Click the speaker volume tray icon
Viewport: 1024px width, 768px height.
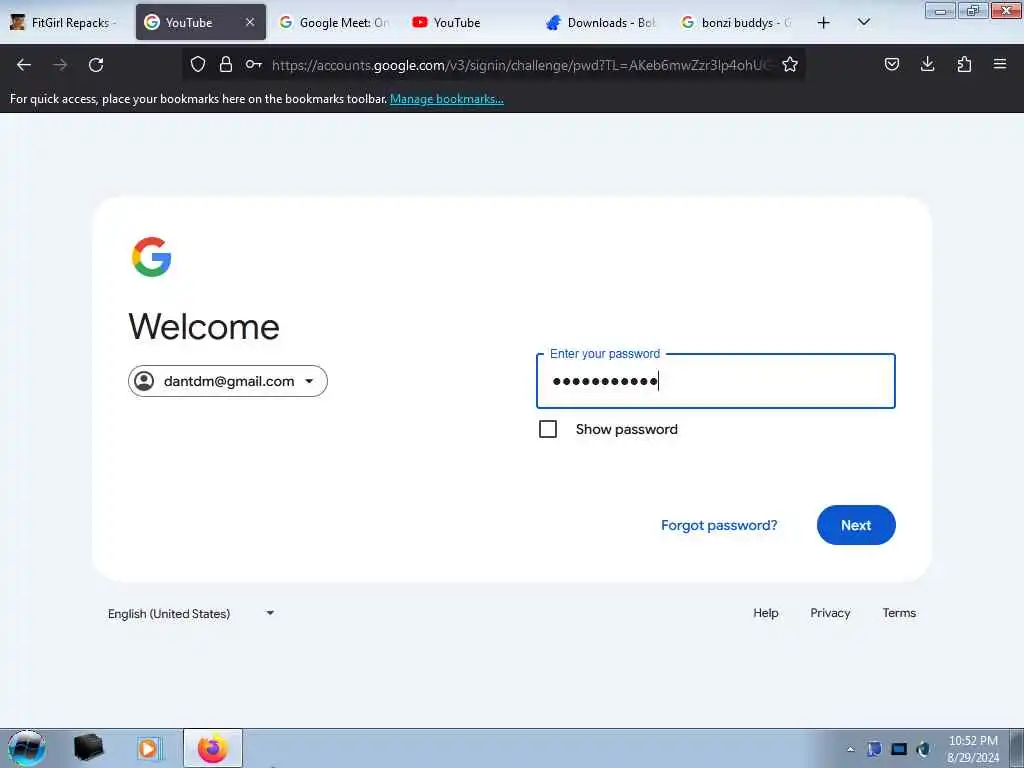coord(923,749)
